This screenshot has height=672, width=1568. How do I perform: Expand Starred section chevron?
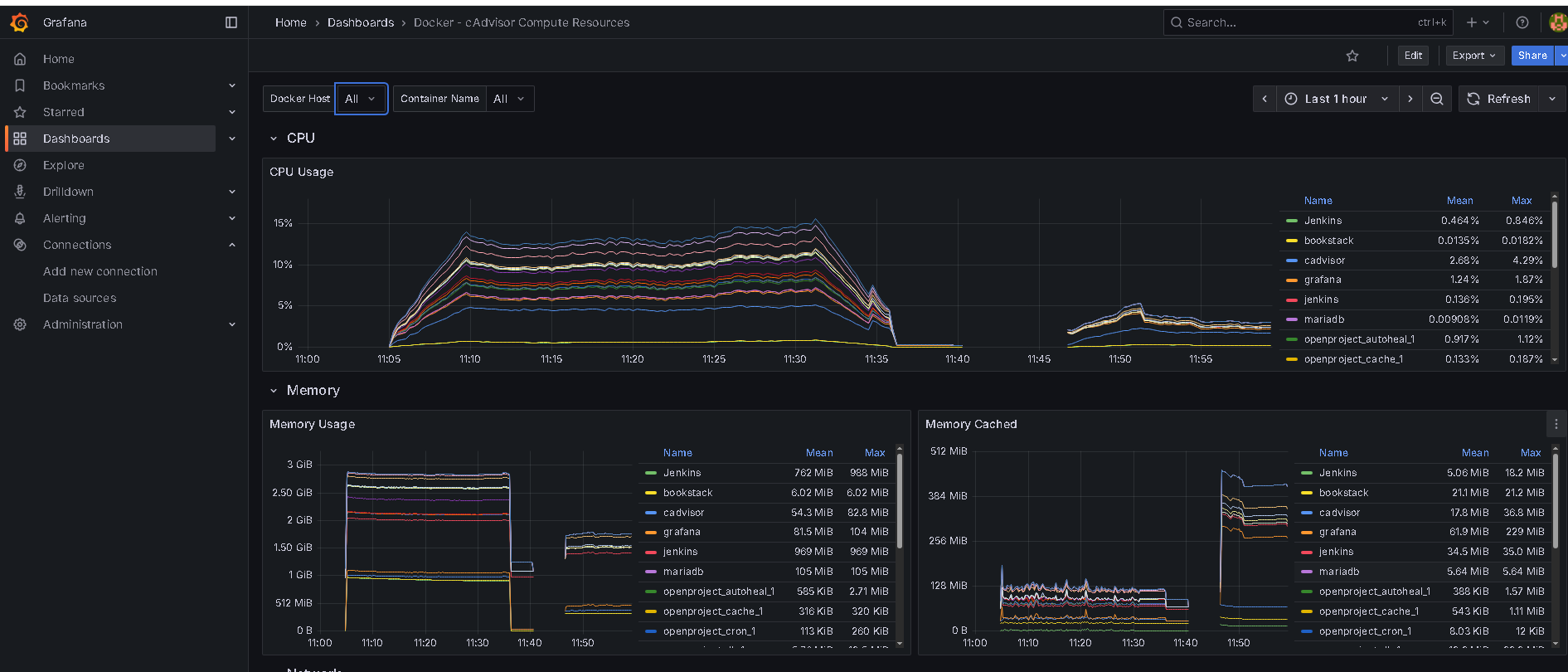pyautogui.click(x=232, y=112)
